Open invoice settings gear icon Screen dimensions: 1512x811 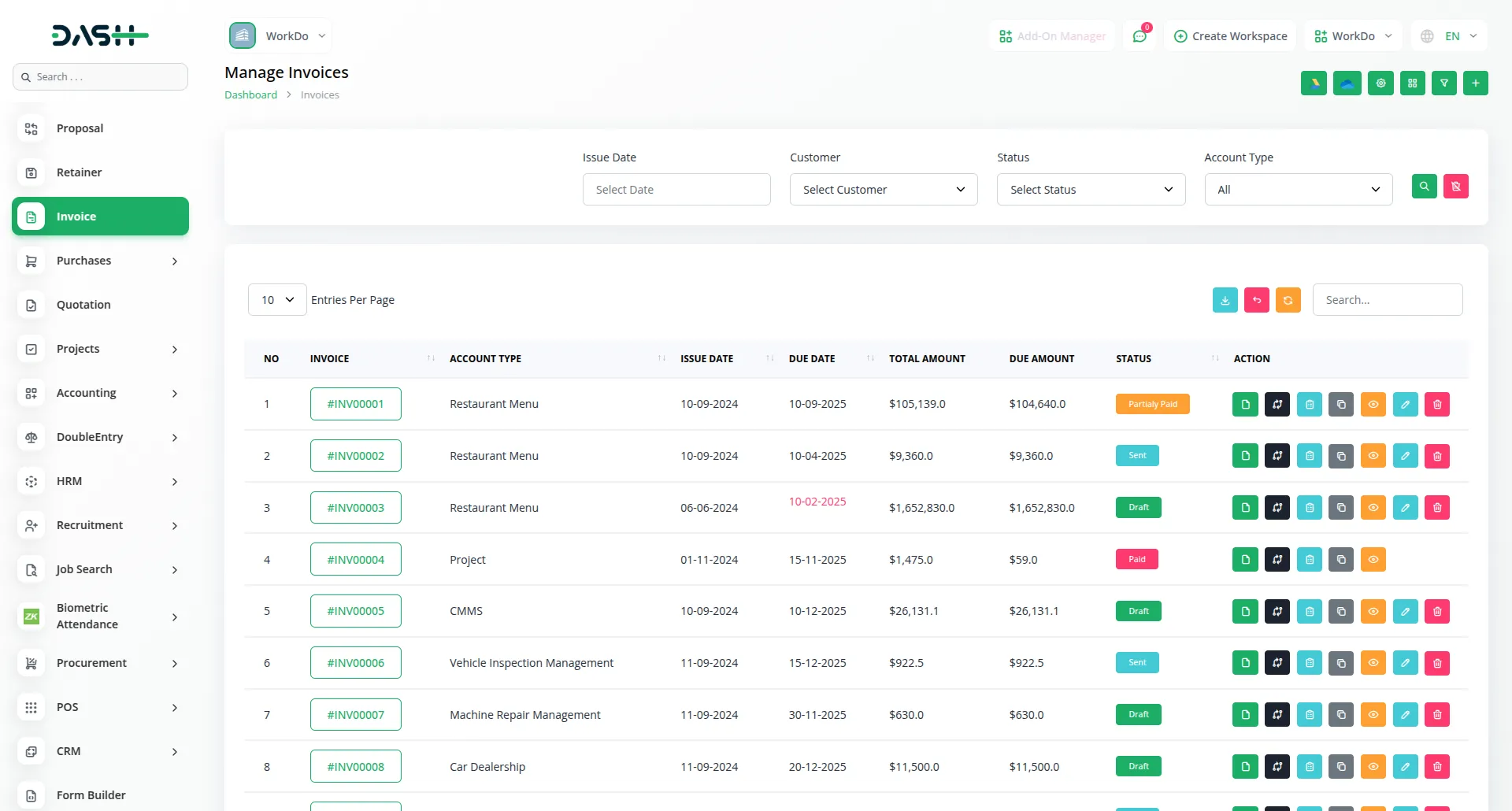[x=1380, y=83]
